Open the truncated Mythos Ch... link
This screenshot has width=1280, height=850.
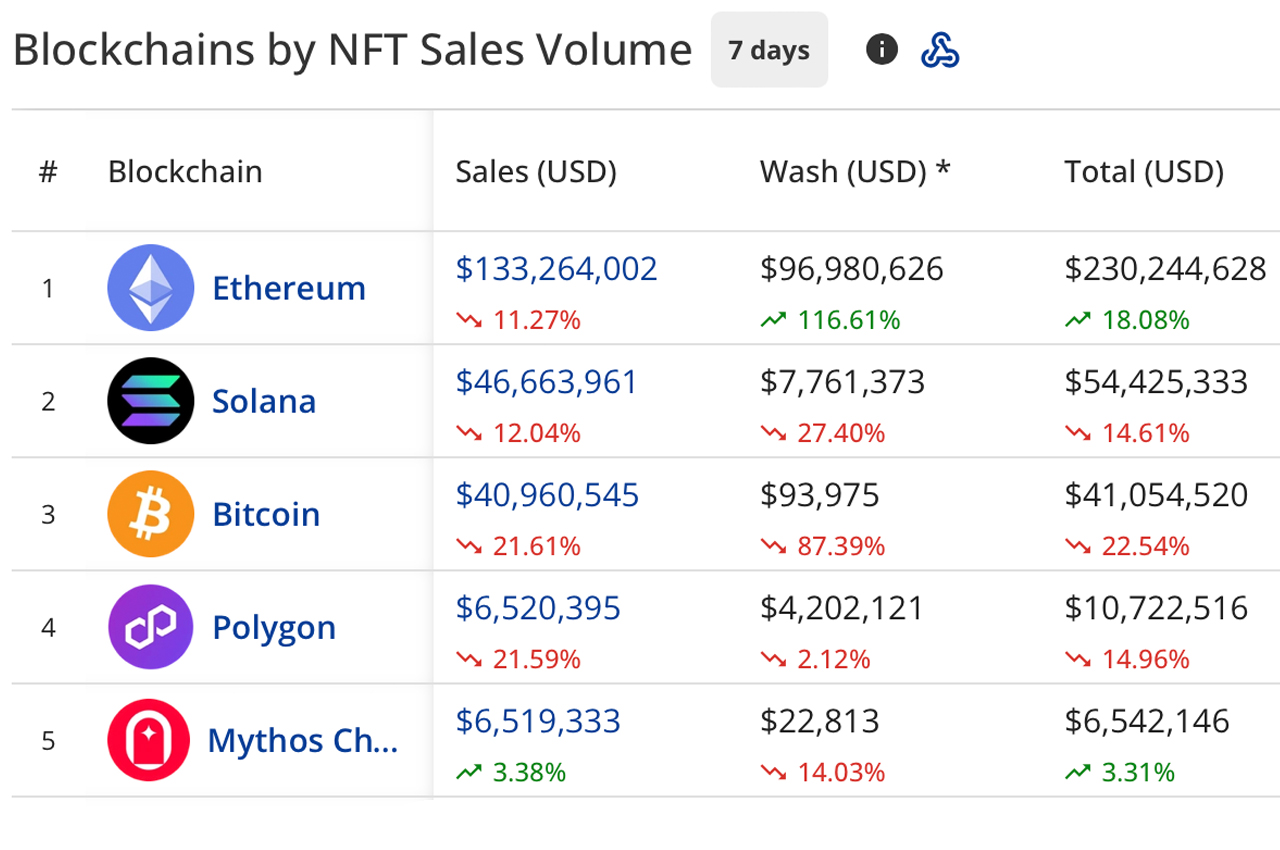point(305,740)
